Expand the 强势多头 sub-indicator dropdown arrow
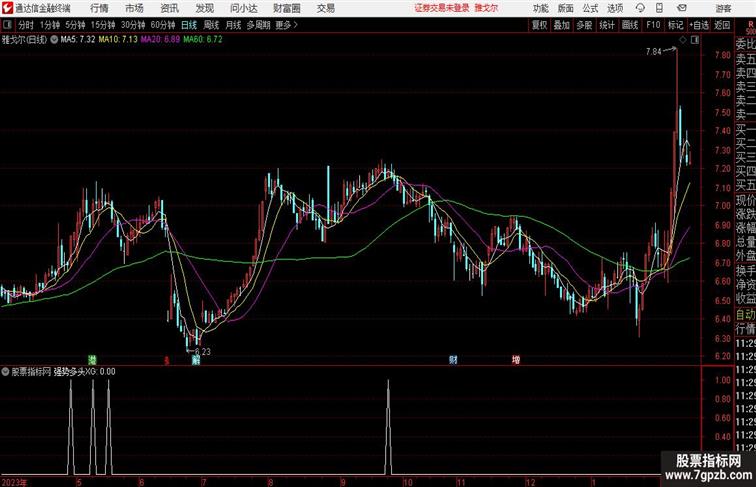The height and width of the screenshot is (487, 756). tap(5, 372)
